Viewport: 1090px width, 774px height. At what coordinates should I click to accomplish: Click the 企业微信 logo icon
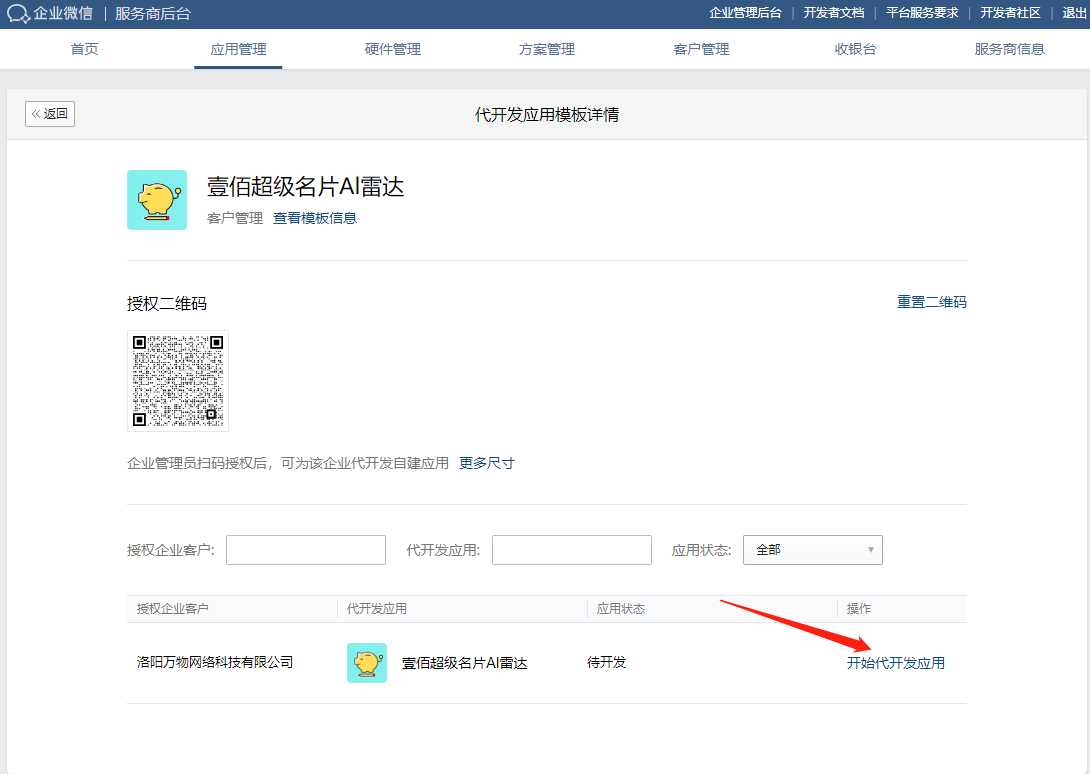click(18, 14)
